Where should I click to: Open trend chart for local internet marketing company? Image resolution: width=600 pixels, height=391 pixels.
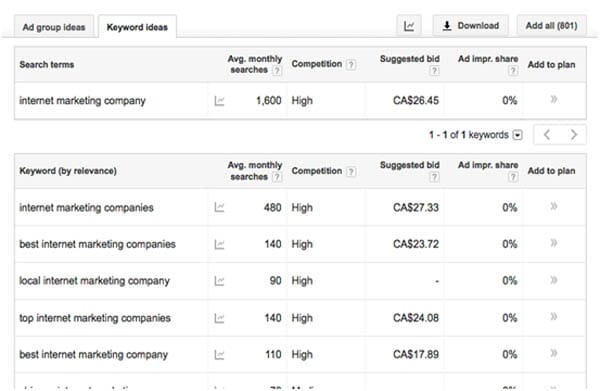click(x=219, y=281)
